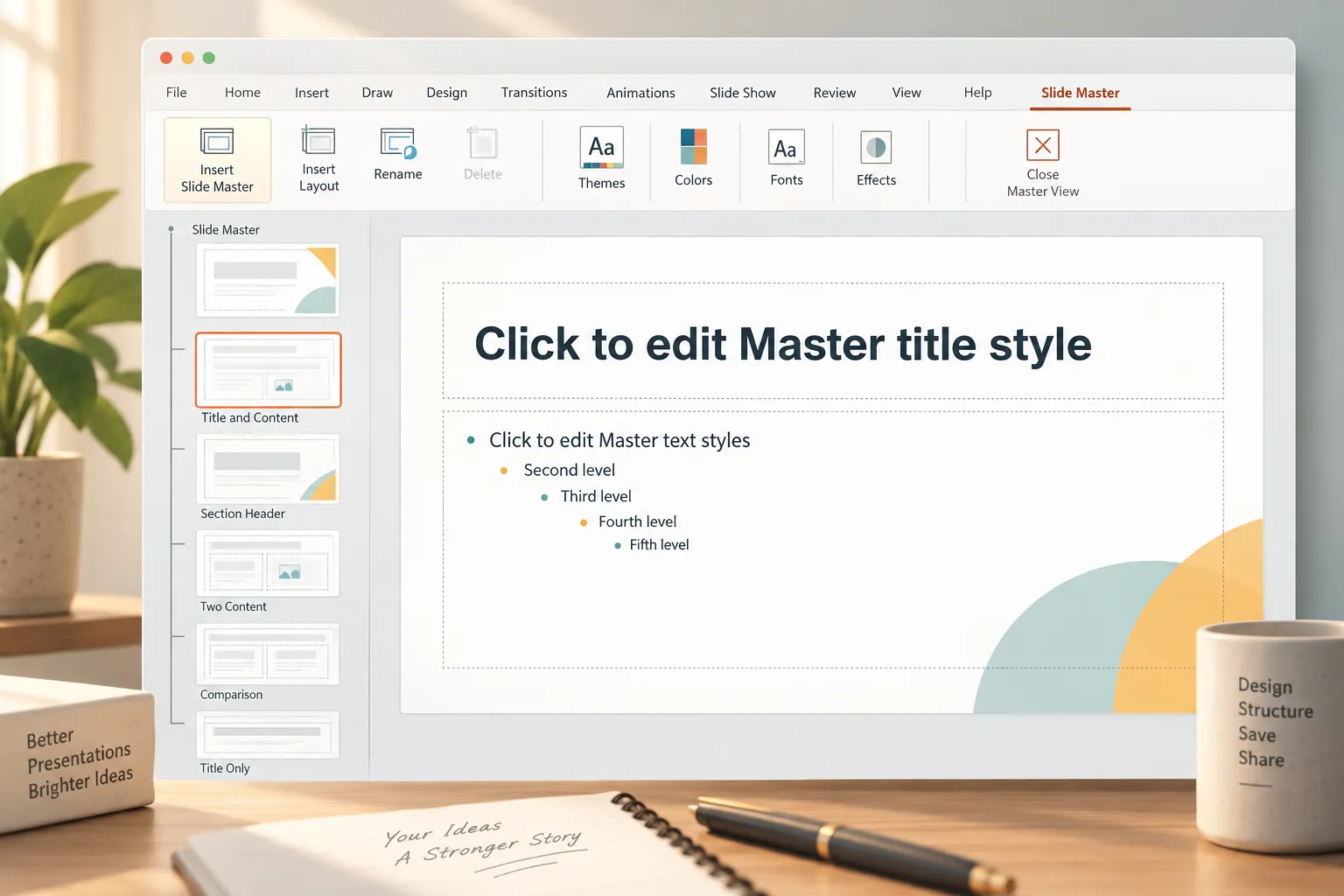
Task: Click the 'Section Header' label text
Action: coord(242,514)
